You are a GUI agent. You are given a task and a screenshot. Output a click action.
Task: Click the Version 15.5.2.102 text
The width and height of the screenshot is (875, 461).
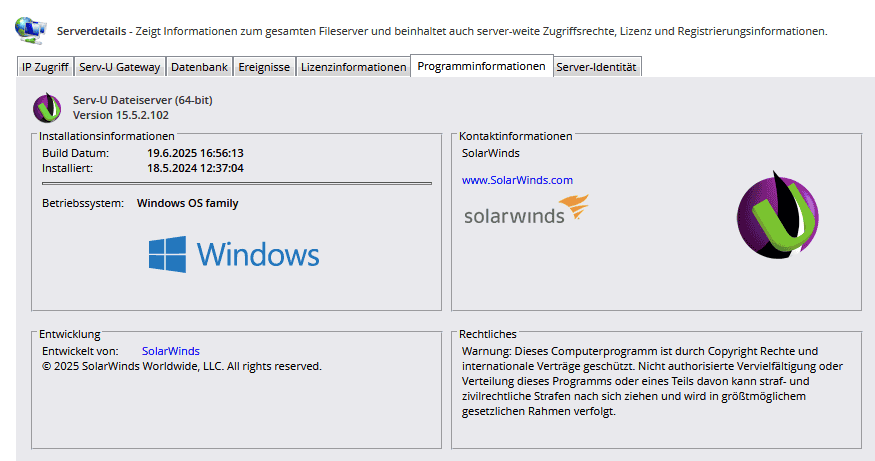pos(121,115)
